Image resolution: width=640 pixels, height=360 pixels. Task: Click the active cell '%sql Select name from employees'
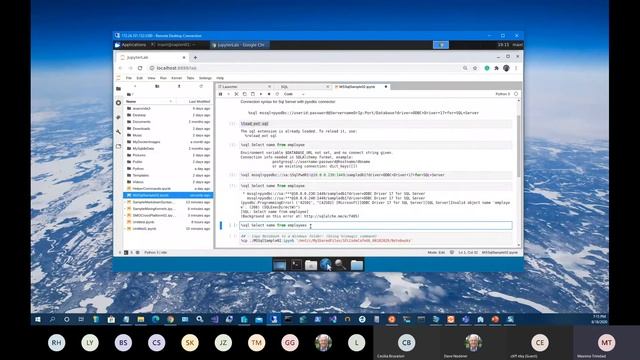(376, 225)
